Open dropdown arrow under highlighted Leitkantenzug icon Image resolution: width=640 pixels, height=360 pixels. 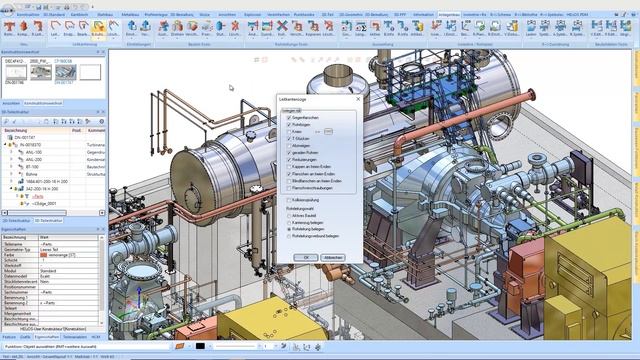[98, 38]
